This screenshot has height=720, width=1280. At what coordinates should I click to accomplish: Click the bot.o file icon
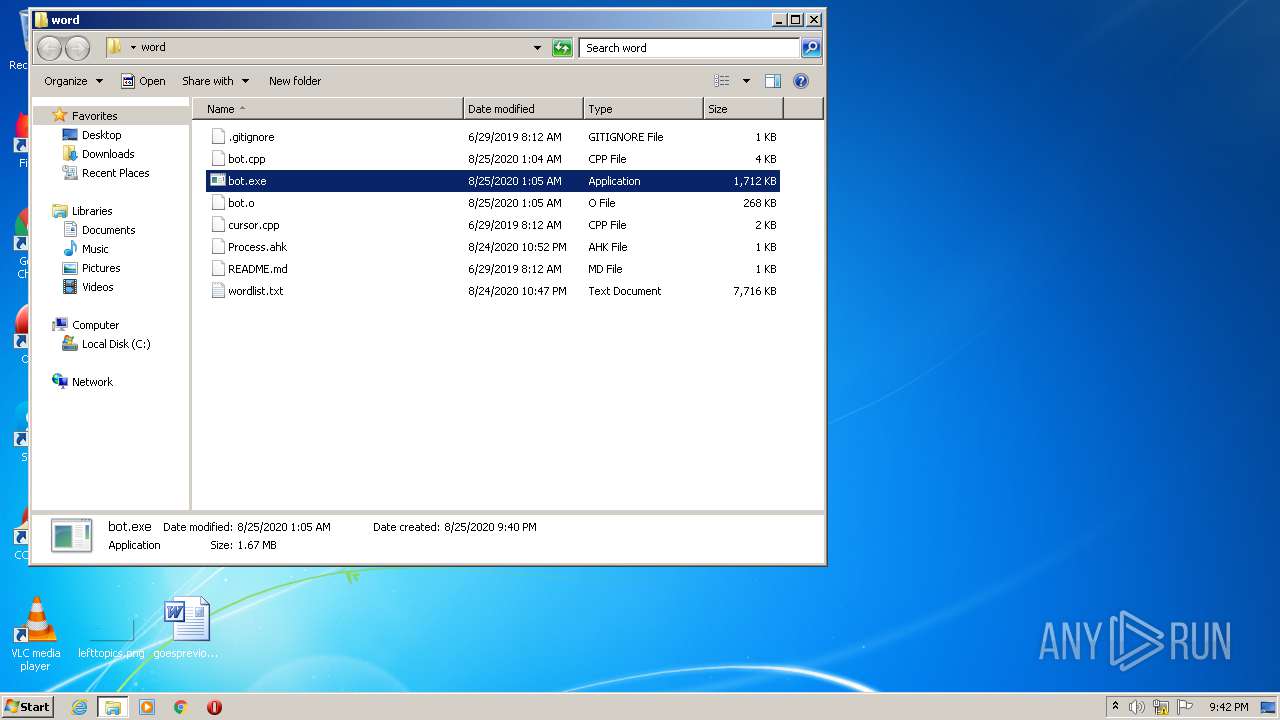click(x=218, y=203)
